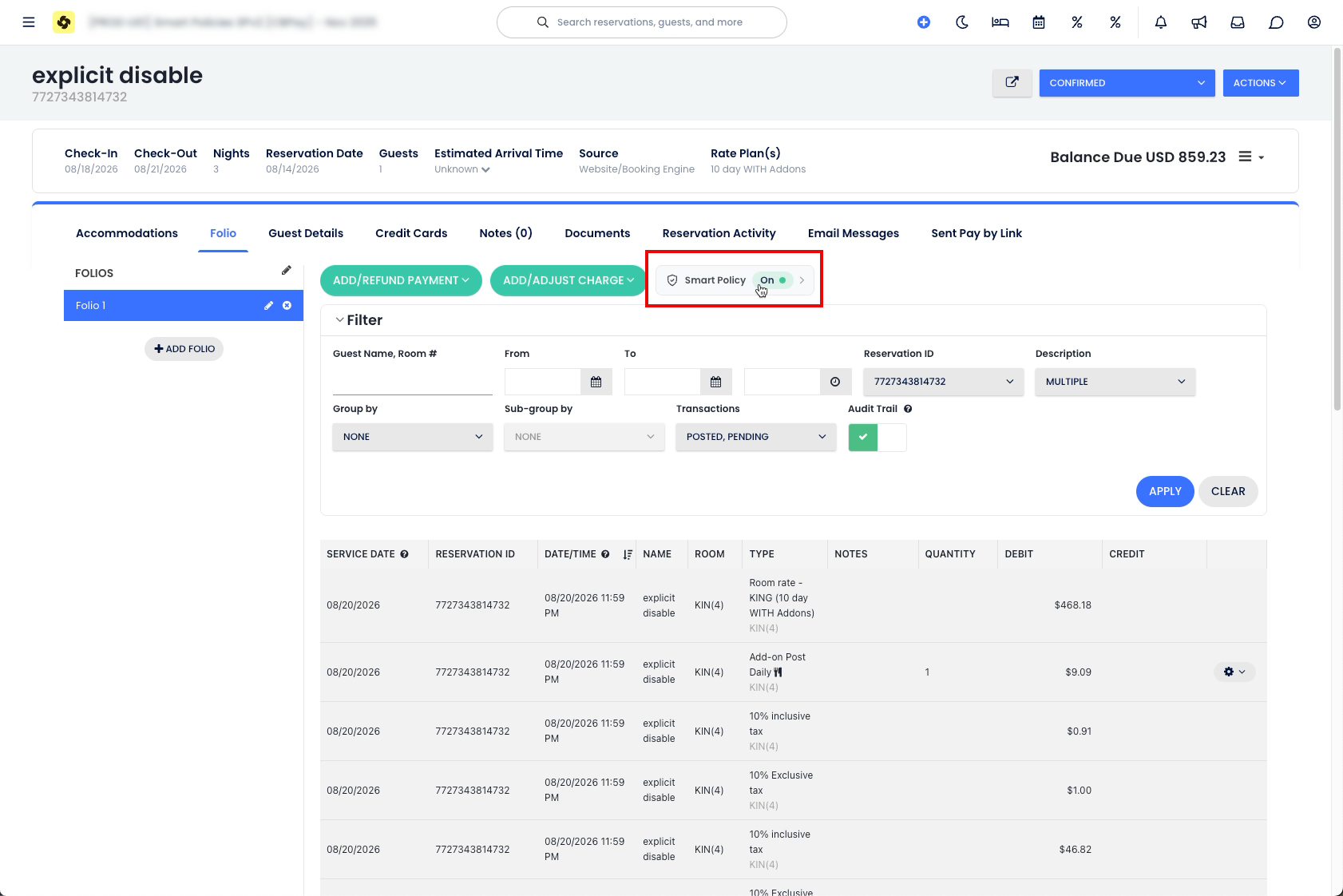Click the $46.82 debit amount
Viewport: 1343px width, 896px height.
pos(1075,850)
